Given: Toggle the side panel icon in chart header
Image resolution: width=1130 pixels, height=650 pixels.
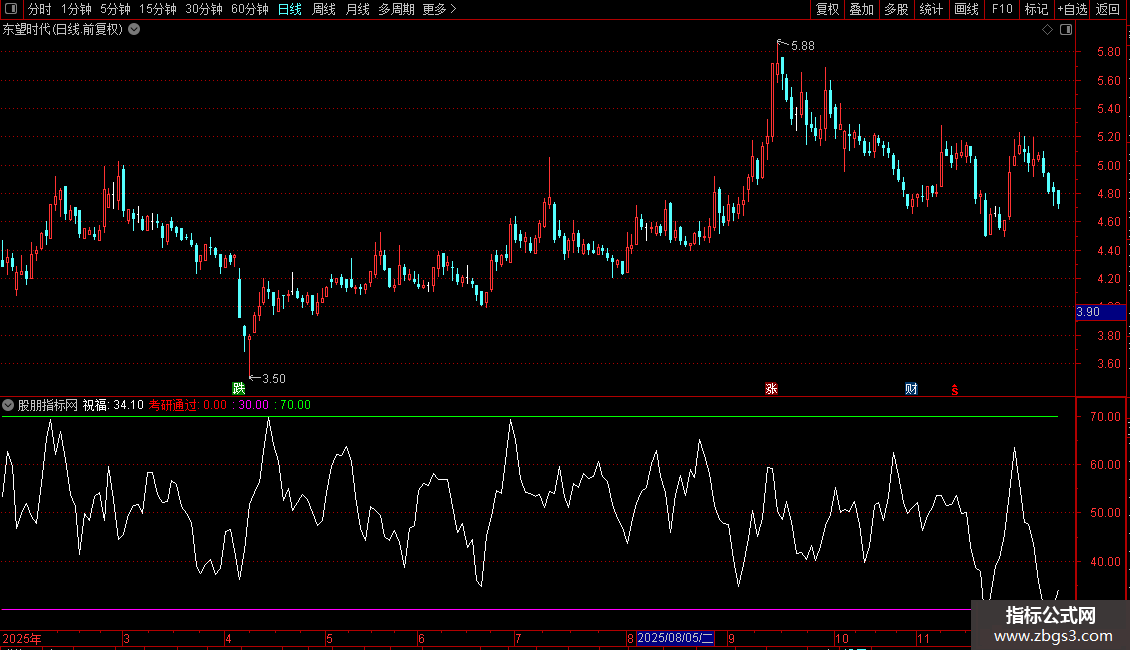Looking at the screenshot, I should pyautogui.click(x=1066, y=30).
